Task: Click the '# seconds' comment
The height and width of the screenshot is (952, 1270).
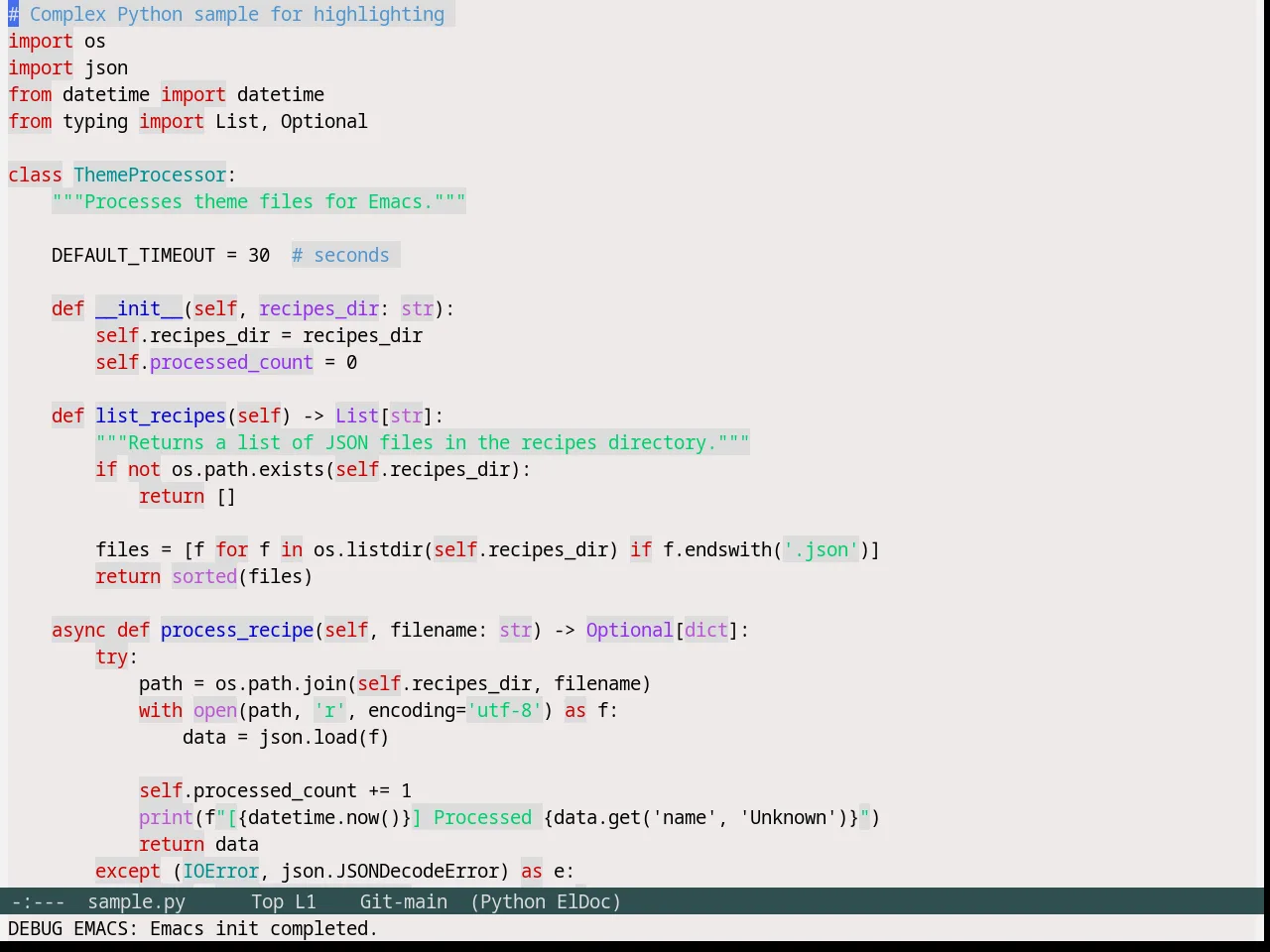Action: [x=340, y=255]
